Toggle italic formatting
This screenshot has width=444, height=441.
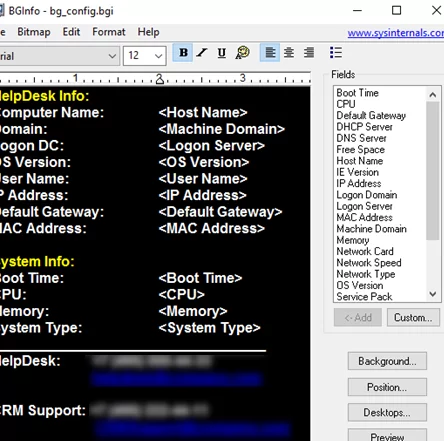pyautogui.click(x=202, y=53)
